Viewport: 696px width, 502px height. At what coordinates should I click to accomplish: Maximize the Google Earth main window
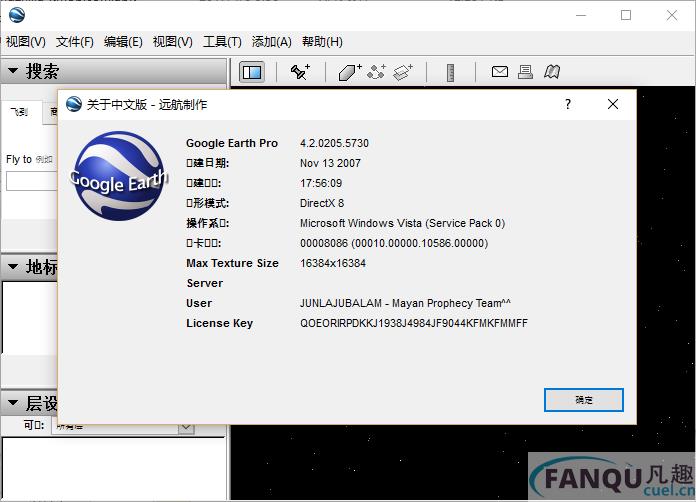click(626, 15)
